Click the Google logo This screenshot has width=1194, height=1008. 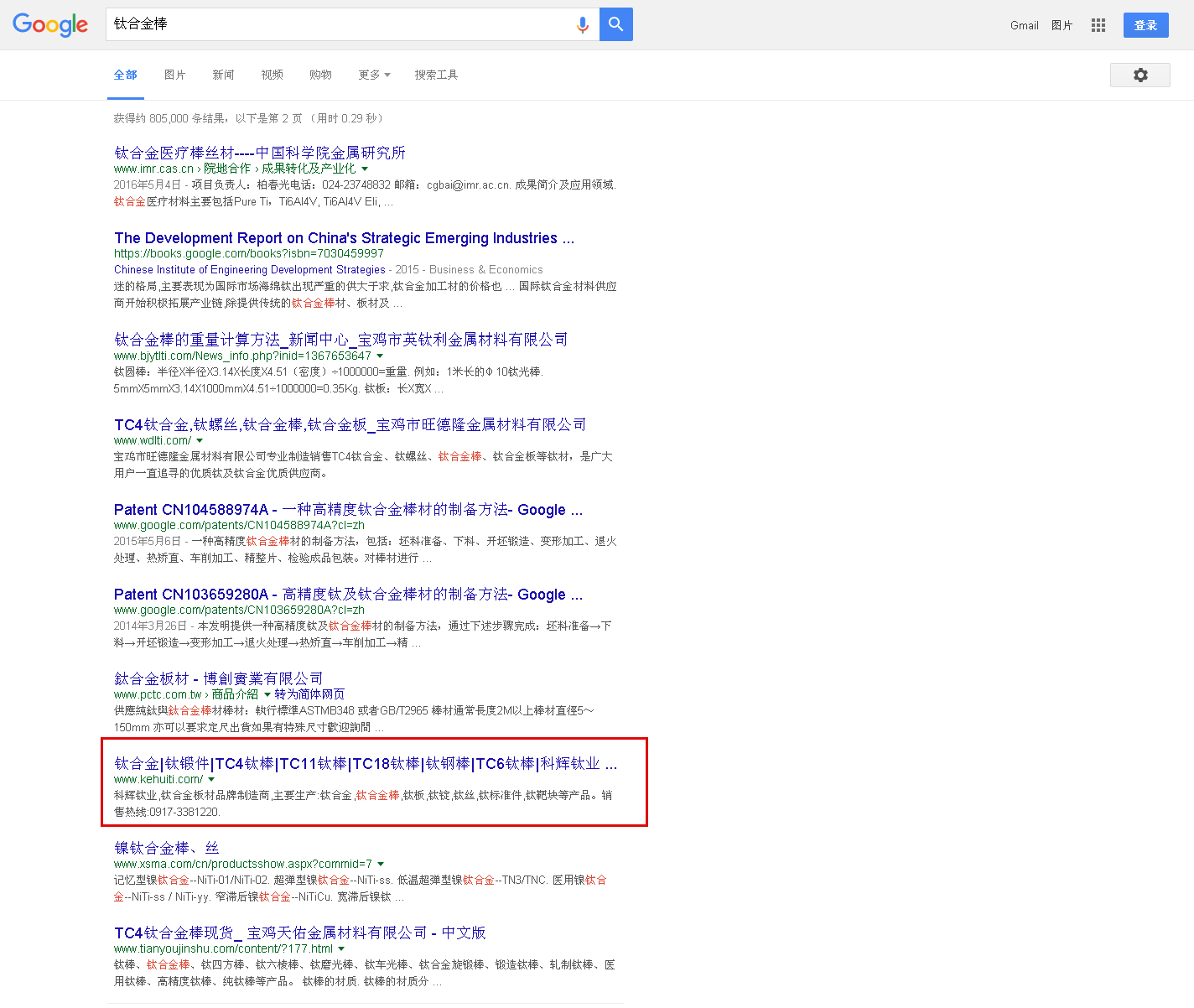[50, 25]
